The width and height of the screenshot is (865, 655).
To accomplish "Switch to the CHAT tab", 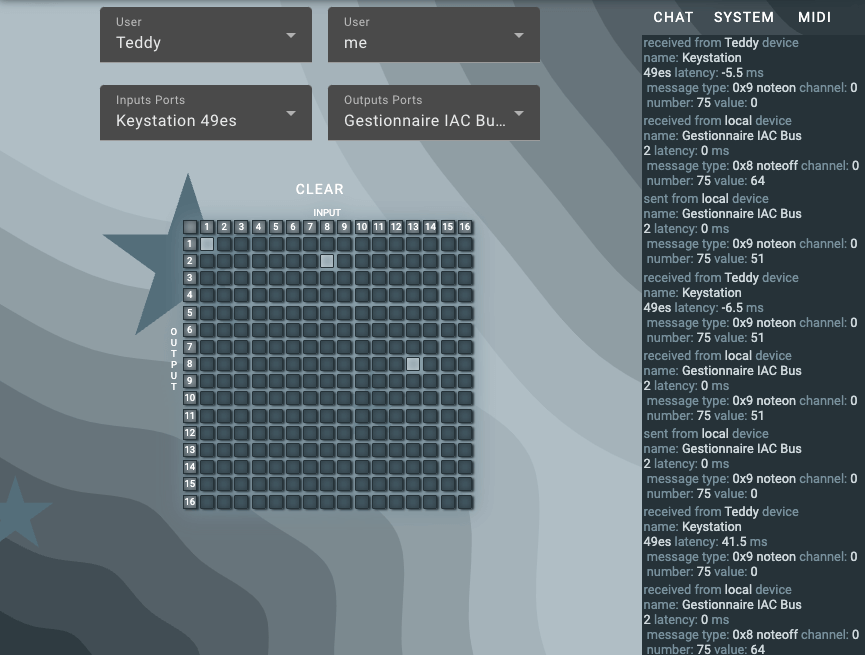I will (x=673, y=17).
